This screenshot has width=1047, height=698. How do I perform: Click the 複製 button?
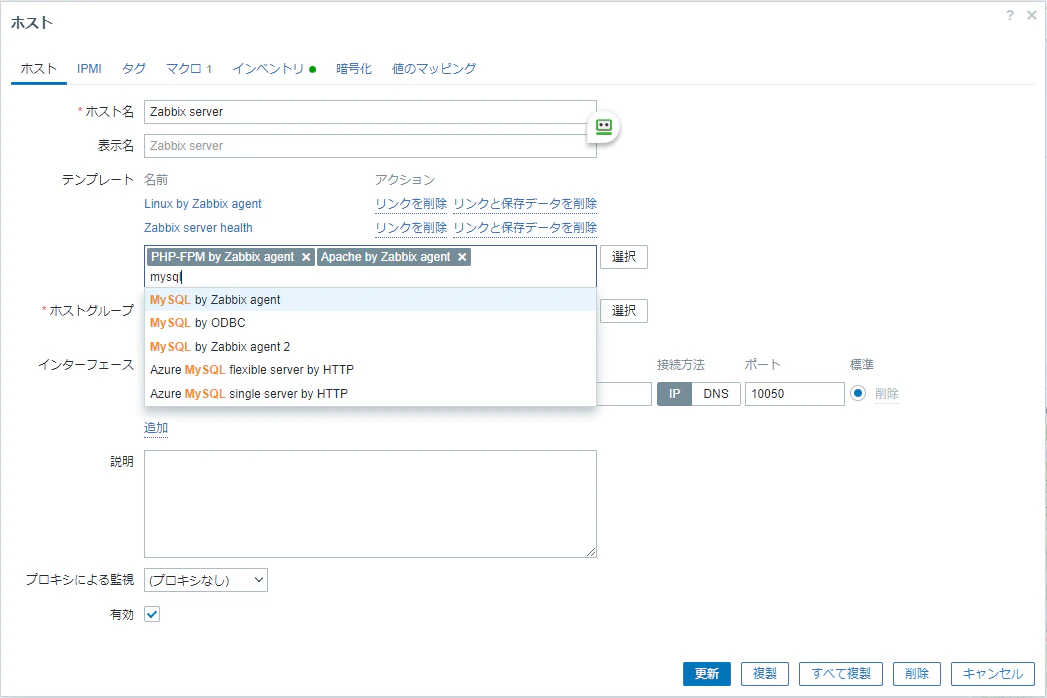[765, 674]
